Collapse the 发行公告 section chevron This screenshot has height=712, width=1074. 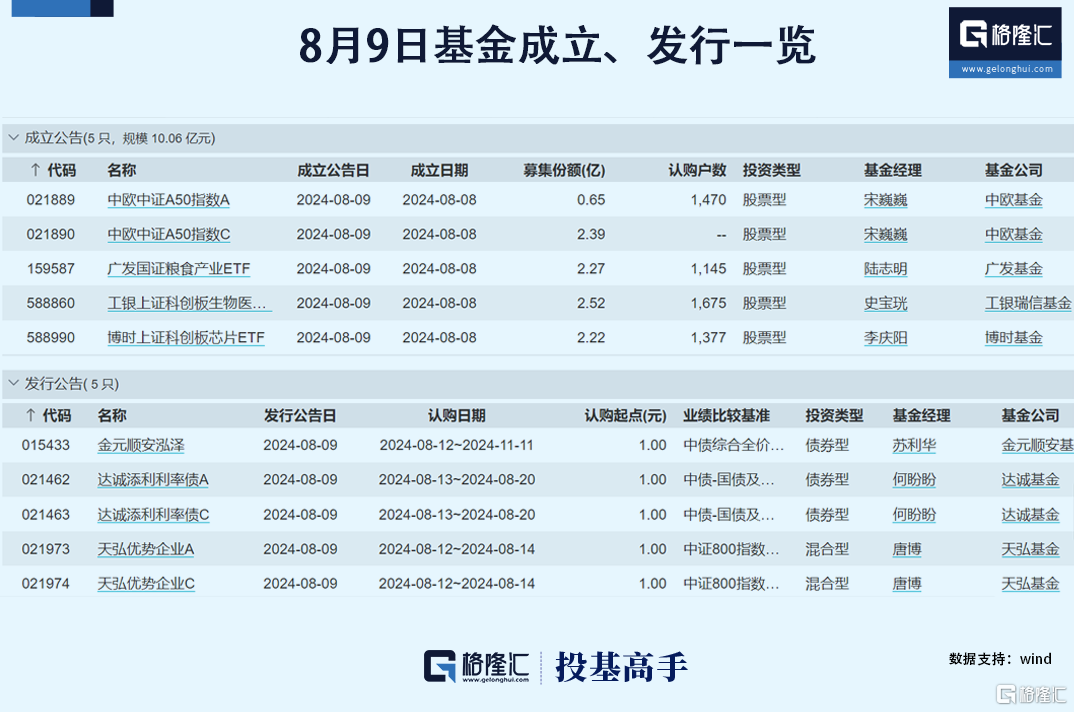[x=13, y=383]
